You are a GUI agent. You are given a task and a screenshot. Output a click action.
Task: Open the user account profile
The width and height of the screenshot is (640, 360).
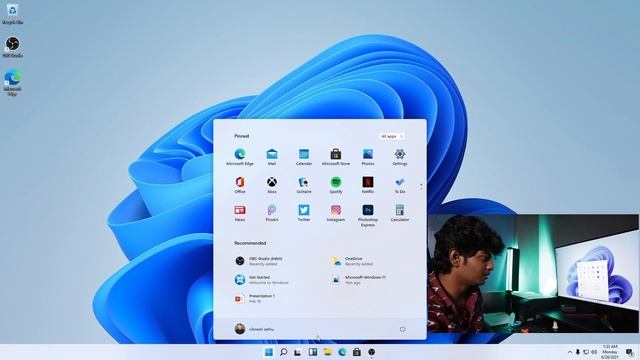point(255,329)
